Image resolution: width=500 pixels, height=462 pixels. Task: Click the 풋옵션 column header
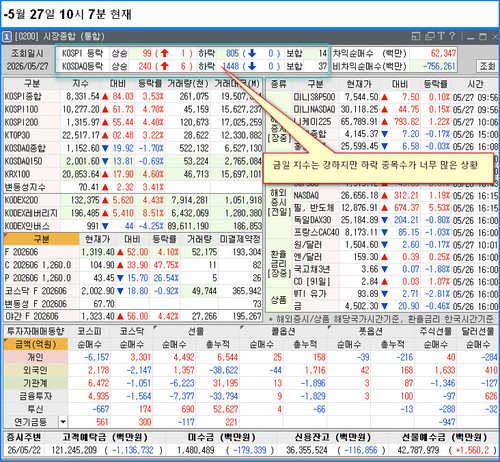pyautogui.click(x=371, y=331)
